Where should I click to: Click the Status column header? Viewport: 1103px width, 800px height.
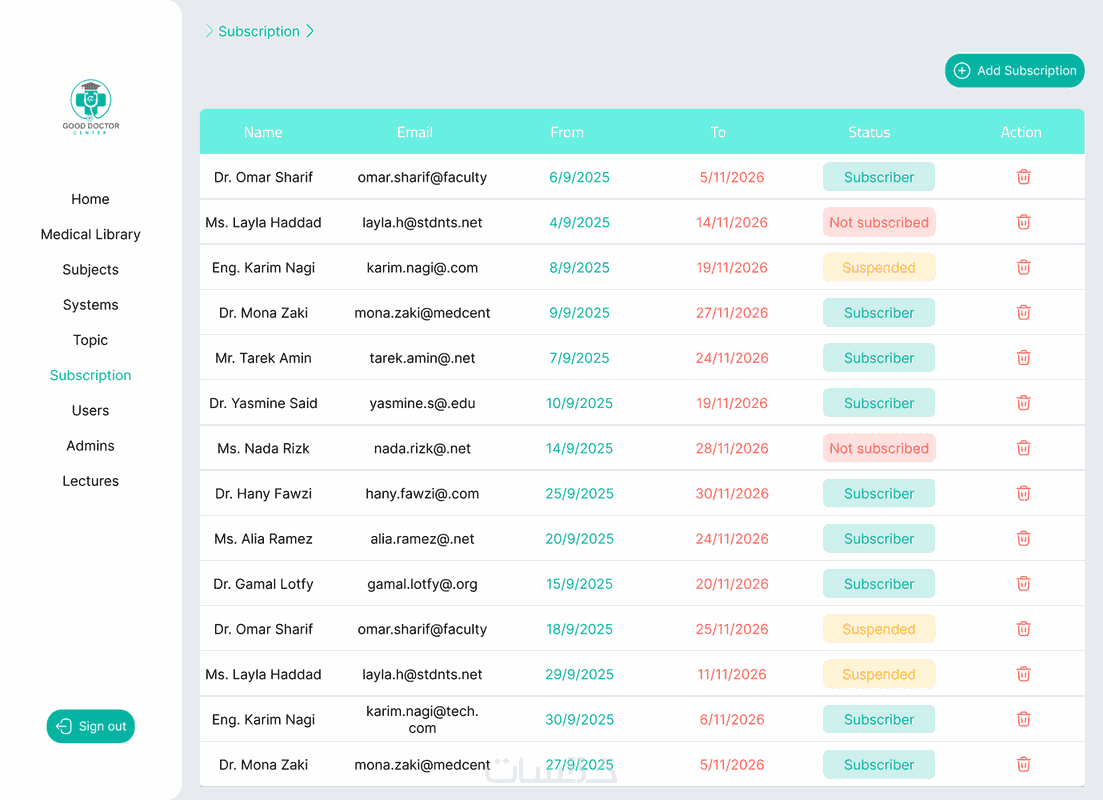pos(869,132)
